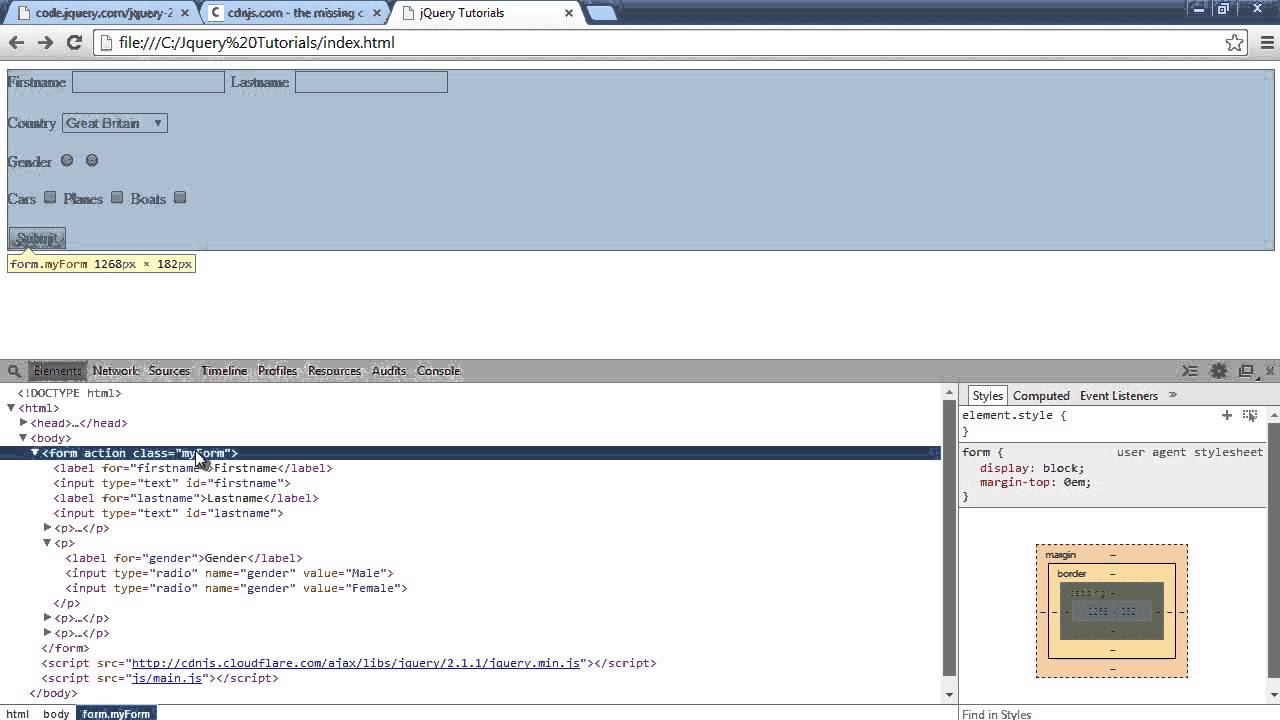This screenshot has width=1280, height=720.
Task: Close DevTools with the X icon
Action: coord(1270,371)
